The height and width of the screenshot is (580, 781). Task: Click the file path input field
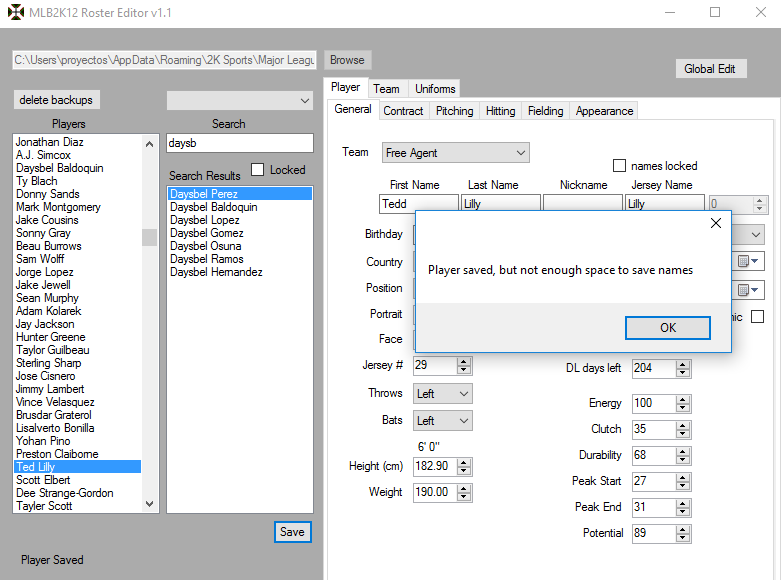pyautogui.click(x=164, y=60)
